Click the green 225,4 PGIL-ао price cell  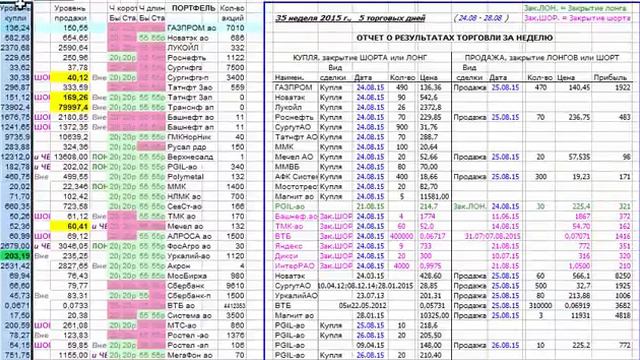pos(581,207)
